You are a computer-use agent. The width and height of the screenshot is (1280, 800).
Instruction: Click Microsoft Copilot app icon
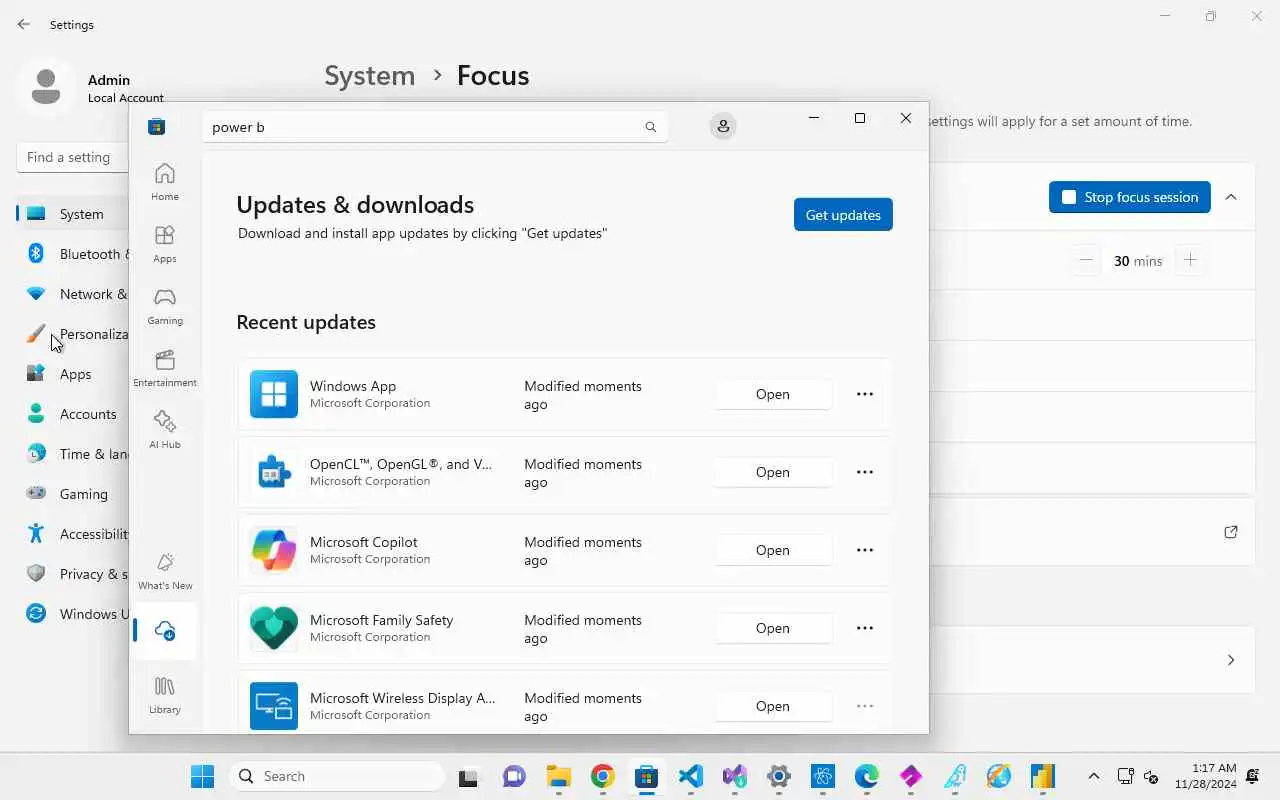point(274,550)
